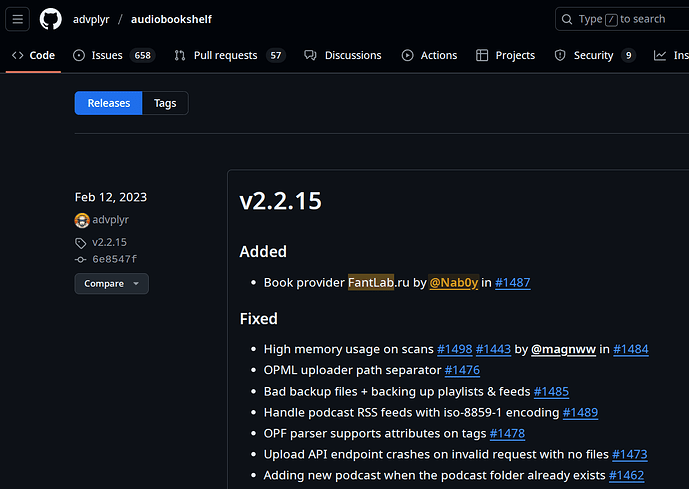
Task: Open the audiobookshelf repository link
Action: coord(171,19)
